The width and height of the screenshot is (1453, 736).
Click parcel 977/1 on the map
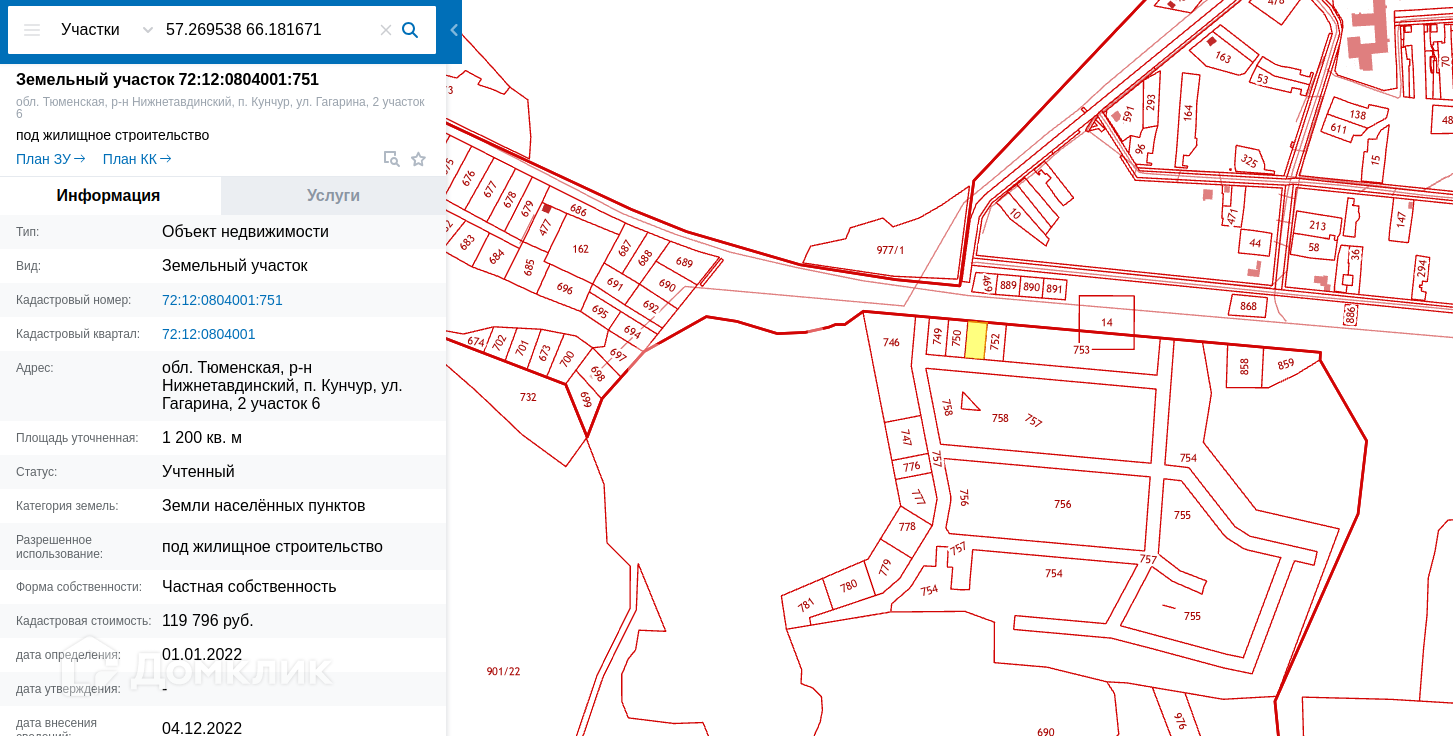(x=890, y=250)
